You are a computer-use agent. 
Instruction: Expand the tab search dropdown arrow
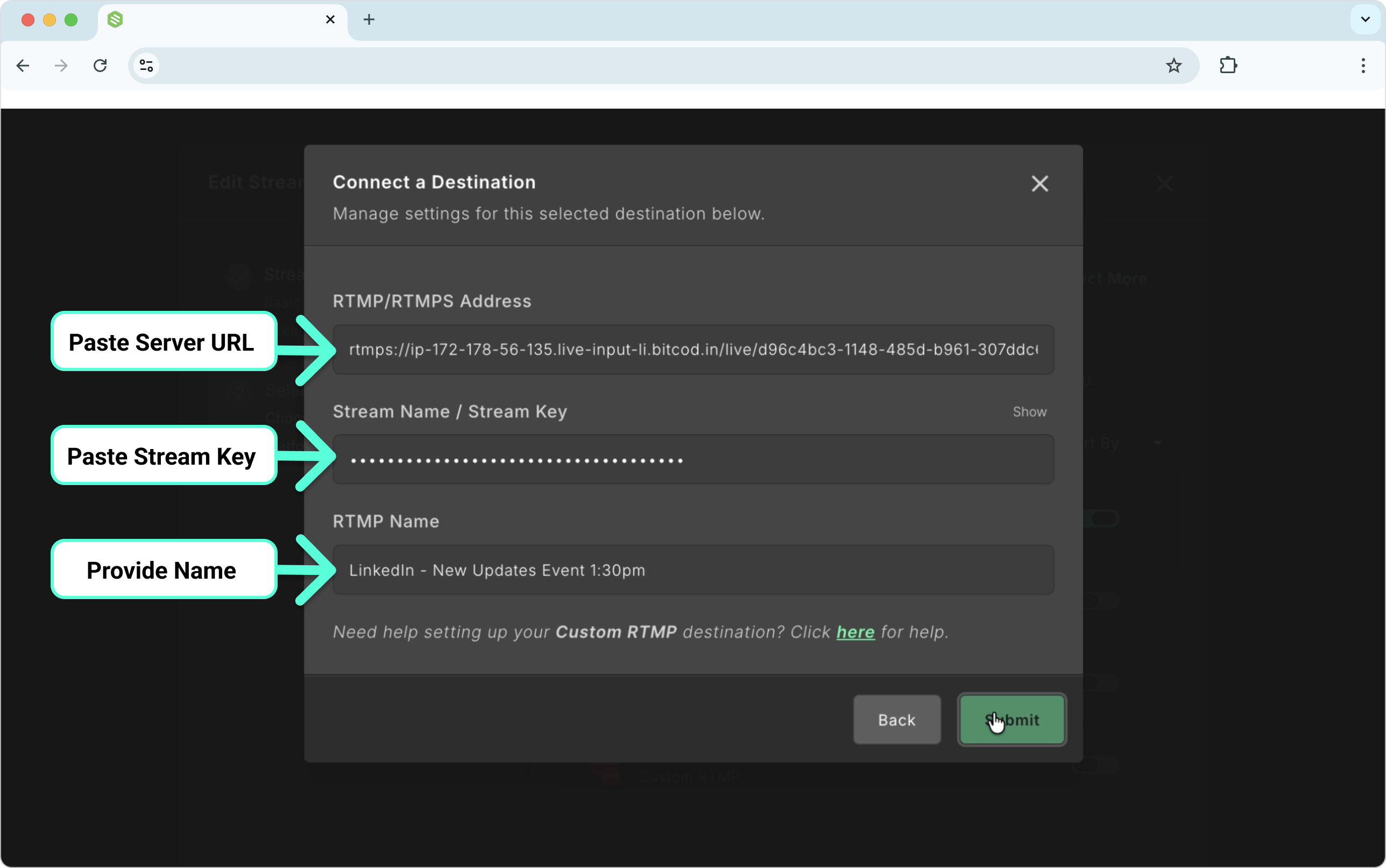1365,19
